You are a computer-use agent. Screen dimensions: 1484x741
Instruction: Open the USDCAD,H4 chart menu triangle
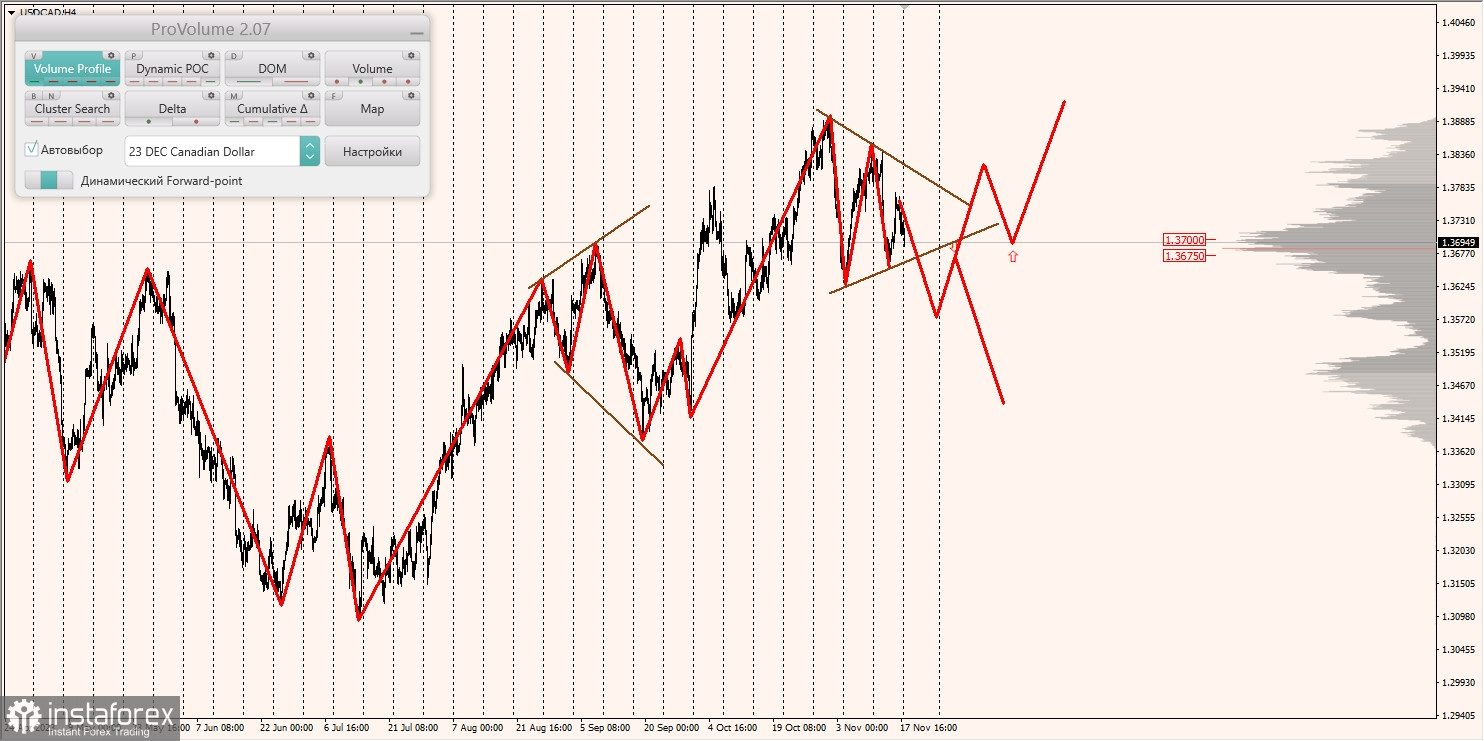(10, 12)
